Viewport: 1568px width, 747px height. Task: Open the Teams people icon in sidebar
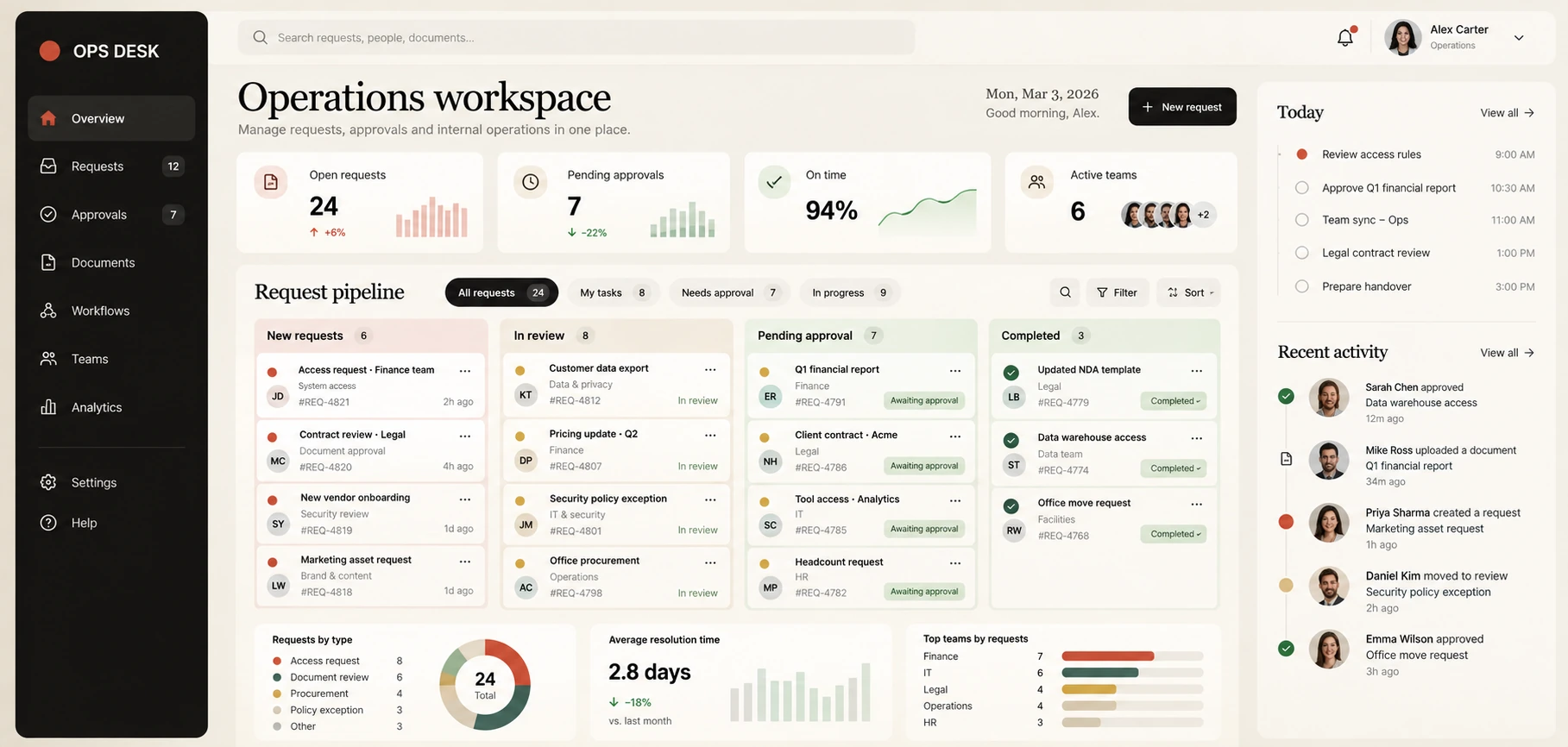(48, 358)
